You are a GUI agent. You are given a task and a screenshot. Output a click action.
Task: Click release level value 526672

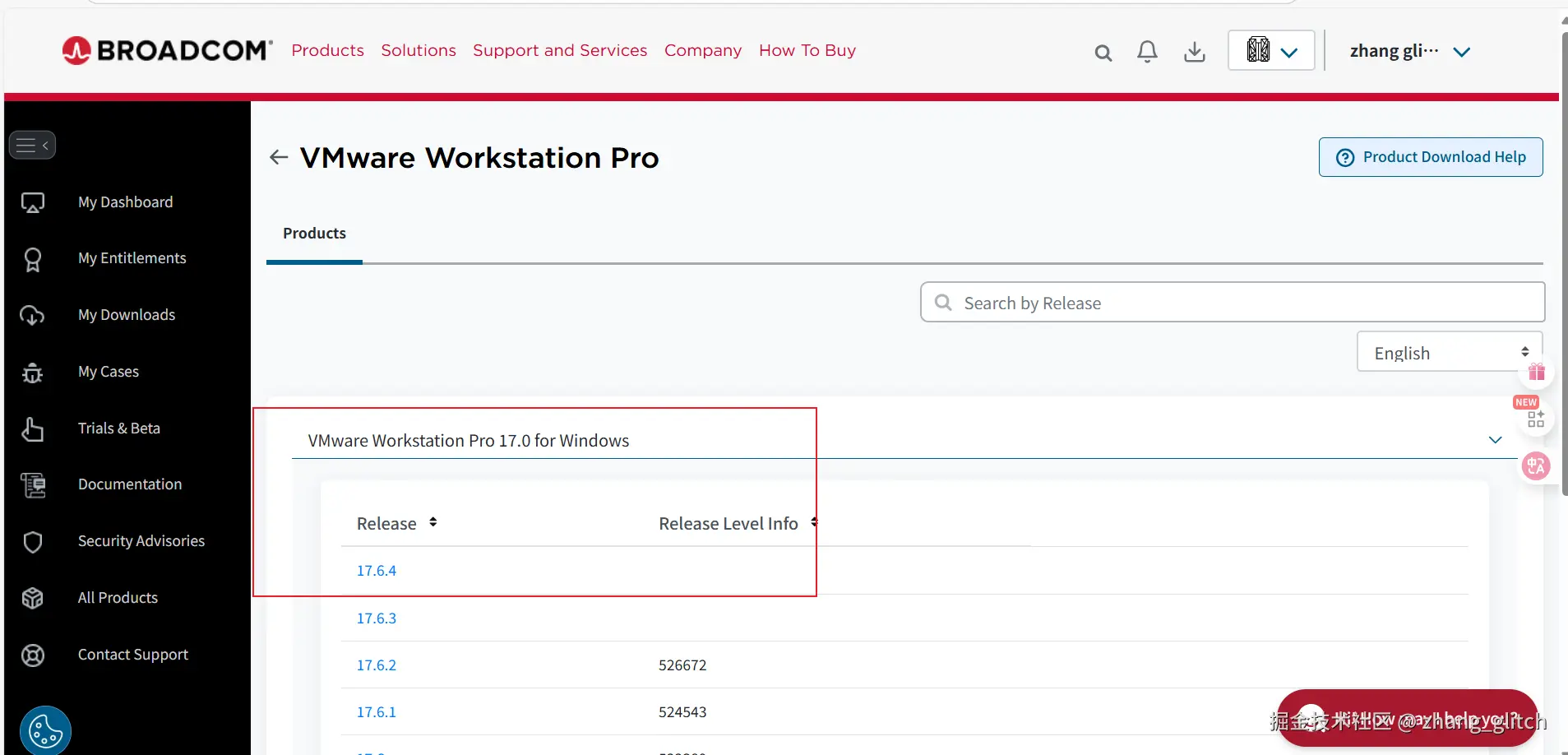click(682, 665)
